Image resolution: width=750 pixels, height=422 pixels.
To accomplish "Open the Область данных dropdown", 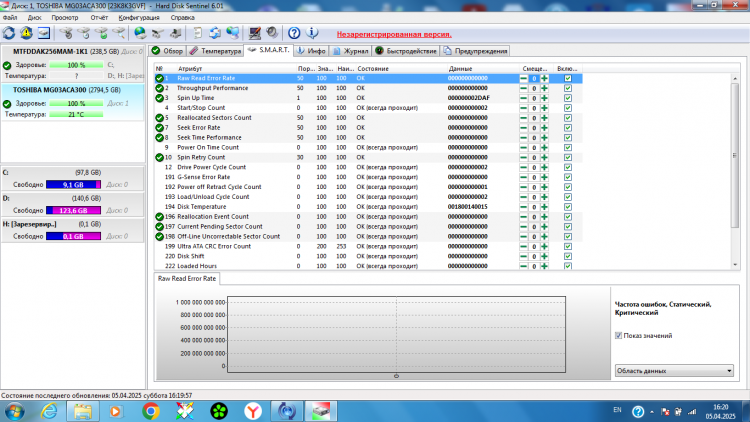I will (674, 371).
